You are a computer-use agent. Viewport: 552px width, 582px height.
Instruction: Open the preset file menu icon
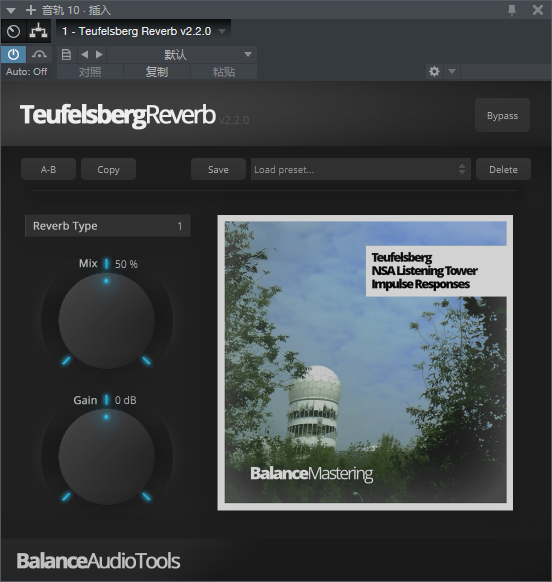[x=66, y=55]
